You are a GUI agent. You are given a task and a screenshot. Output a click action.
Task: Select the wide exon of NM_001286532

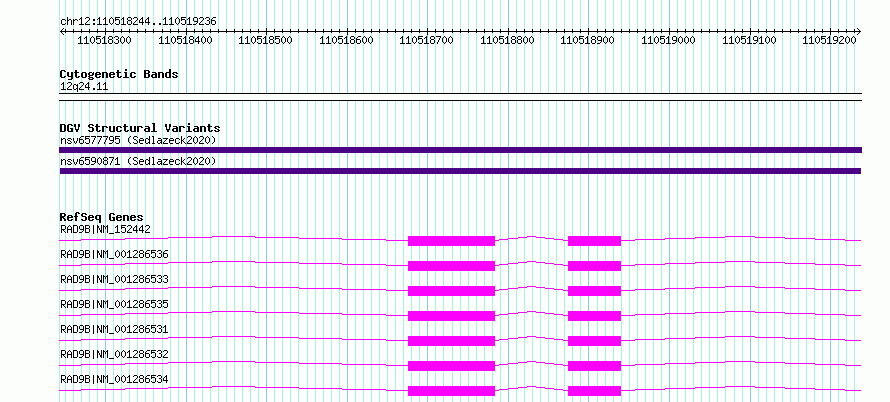(x=451, y=366)
